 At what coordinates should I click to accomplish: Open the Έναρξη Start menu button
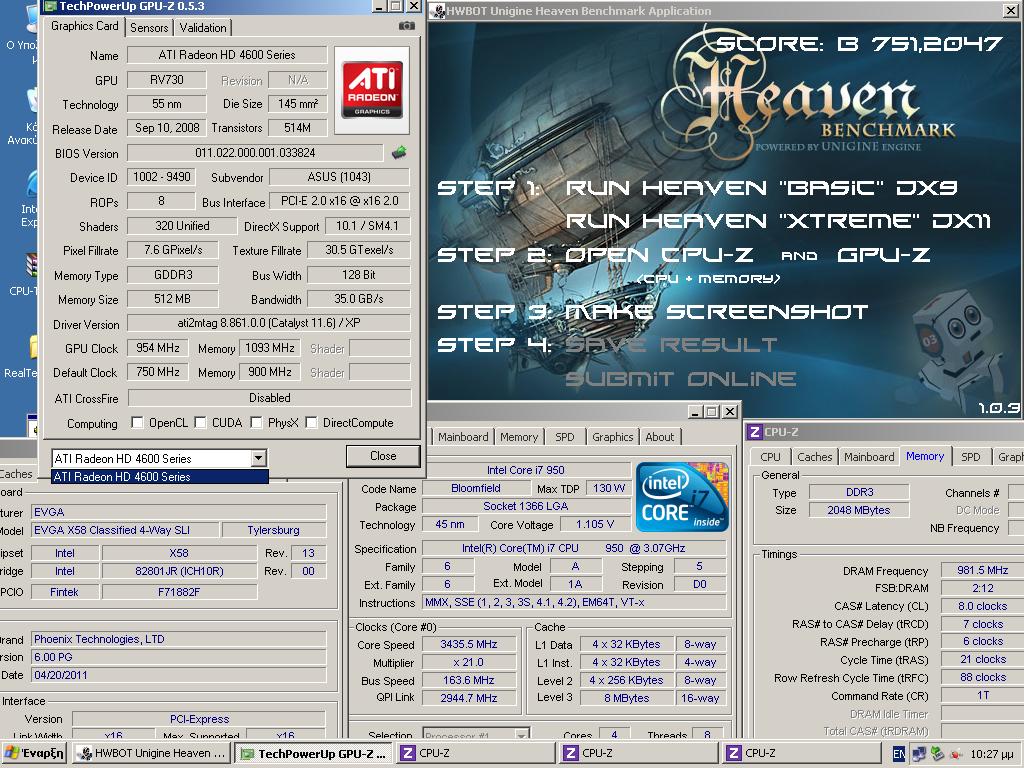(34, 753)
